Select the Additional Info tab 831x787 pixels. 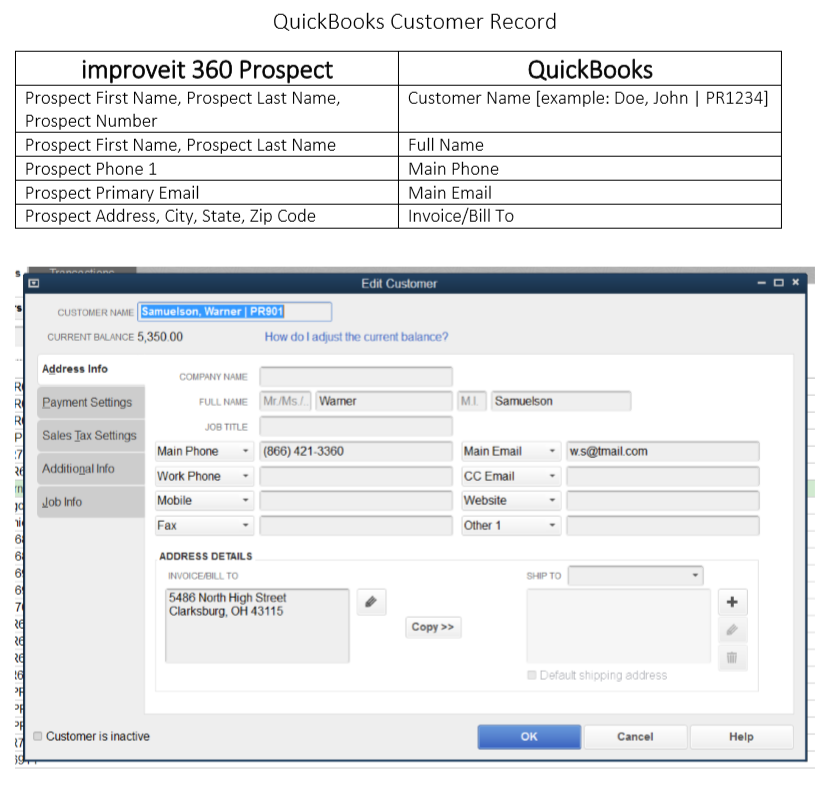pyautogui.click(x=78, y=468)
